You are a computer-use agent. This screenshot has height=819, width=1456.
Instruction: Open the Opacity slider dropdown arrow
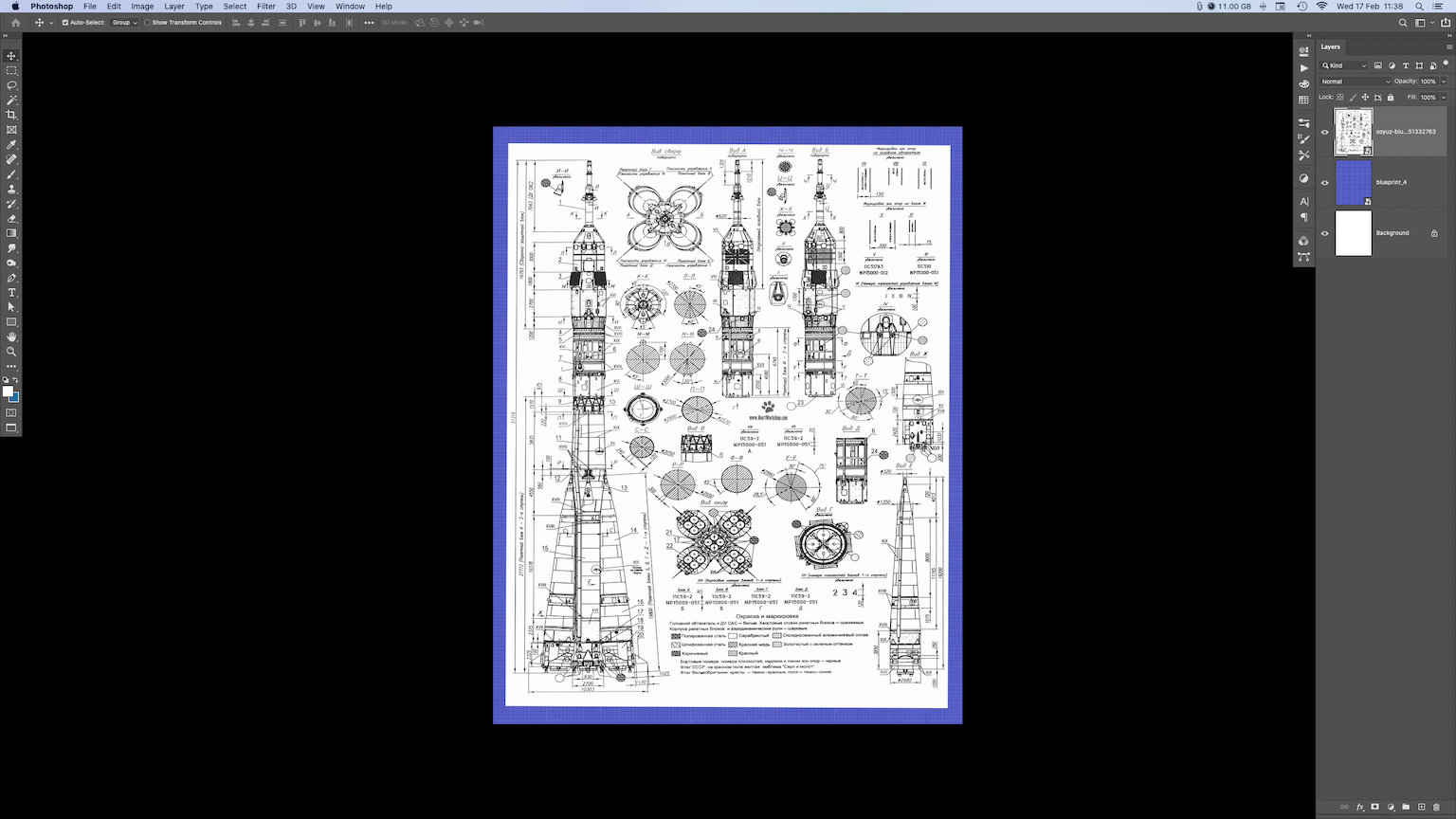click(1444, 82)
